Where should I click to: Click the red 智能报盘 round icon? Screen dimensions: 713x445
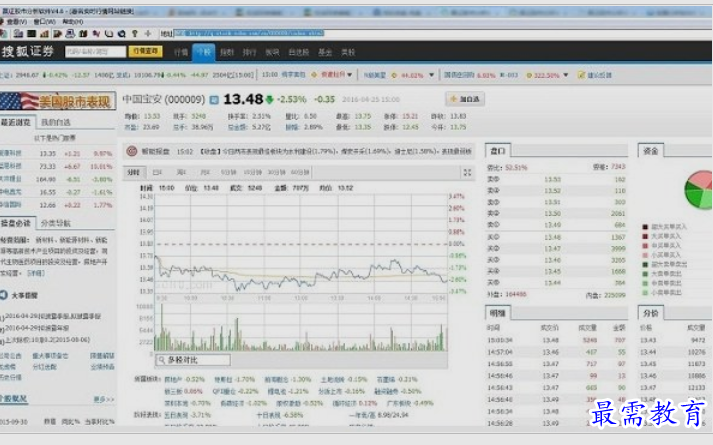click(x=131, y=151)
